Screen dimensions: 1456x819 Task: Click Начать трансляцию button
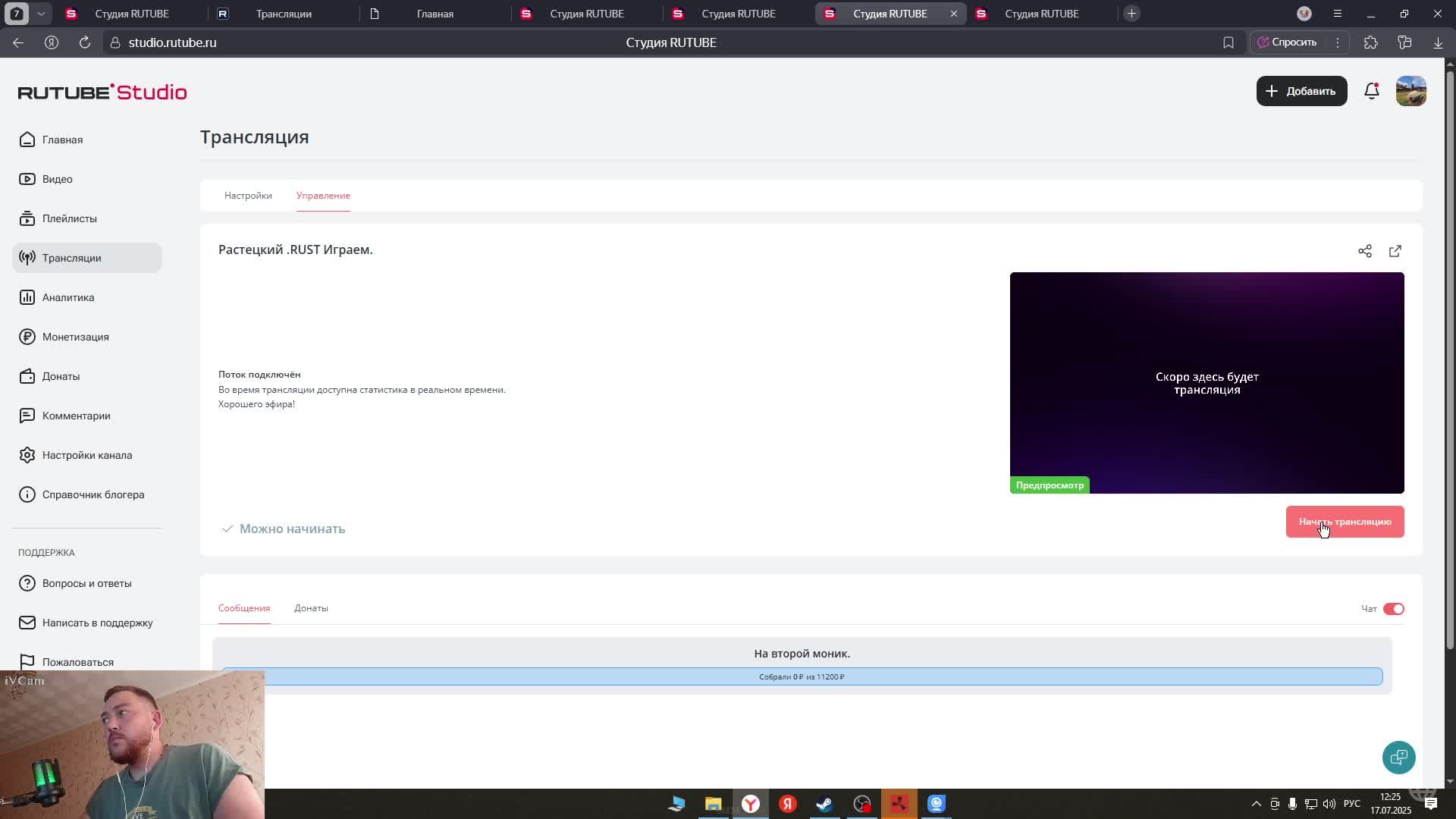click(x=1345, y=522)
